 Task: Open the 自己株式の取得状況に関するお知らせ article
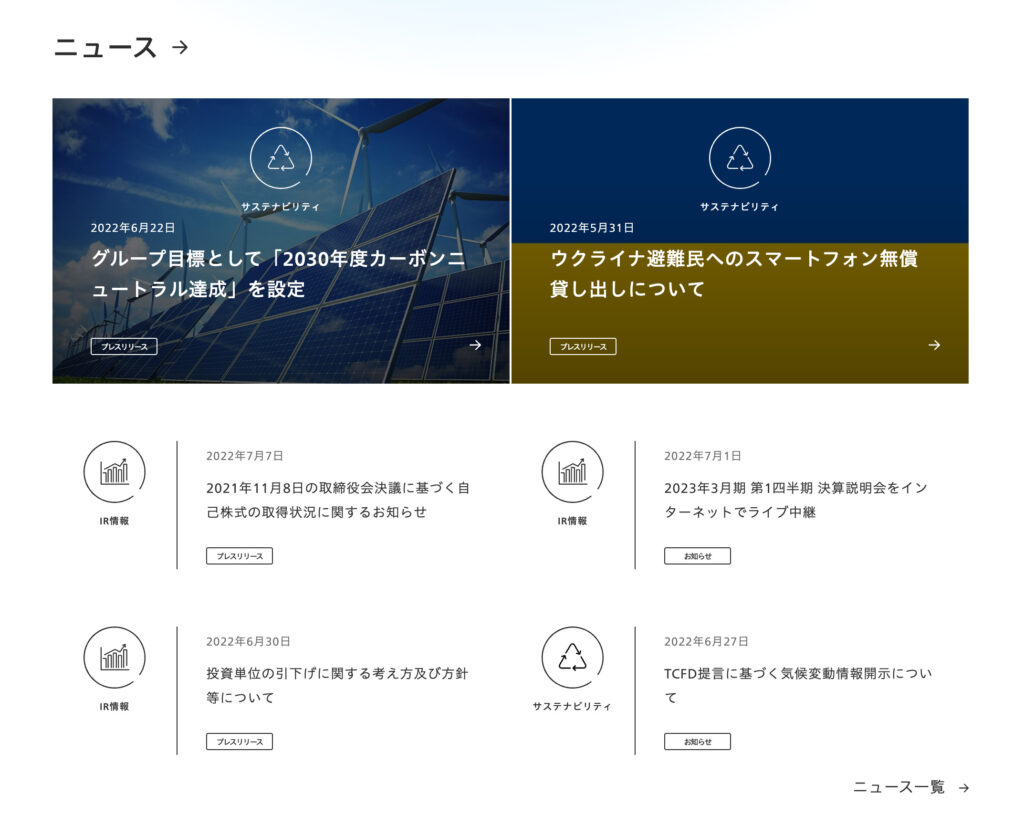pyautogui.click(x=338, y=500)
